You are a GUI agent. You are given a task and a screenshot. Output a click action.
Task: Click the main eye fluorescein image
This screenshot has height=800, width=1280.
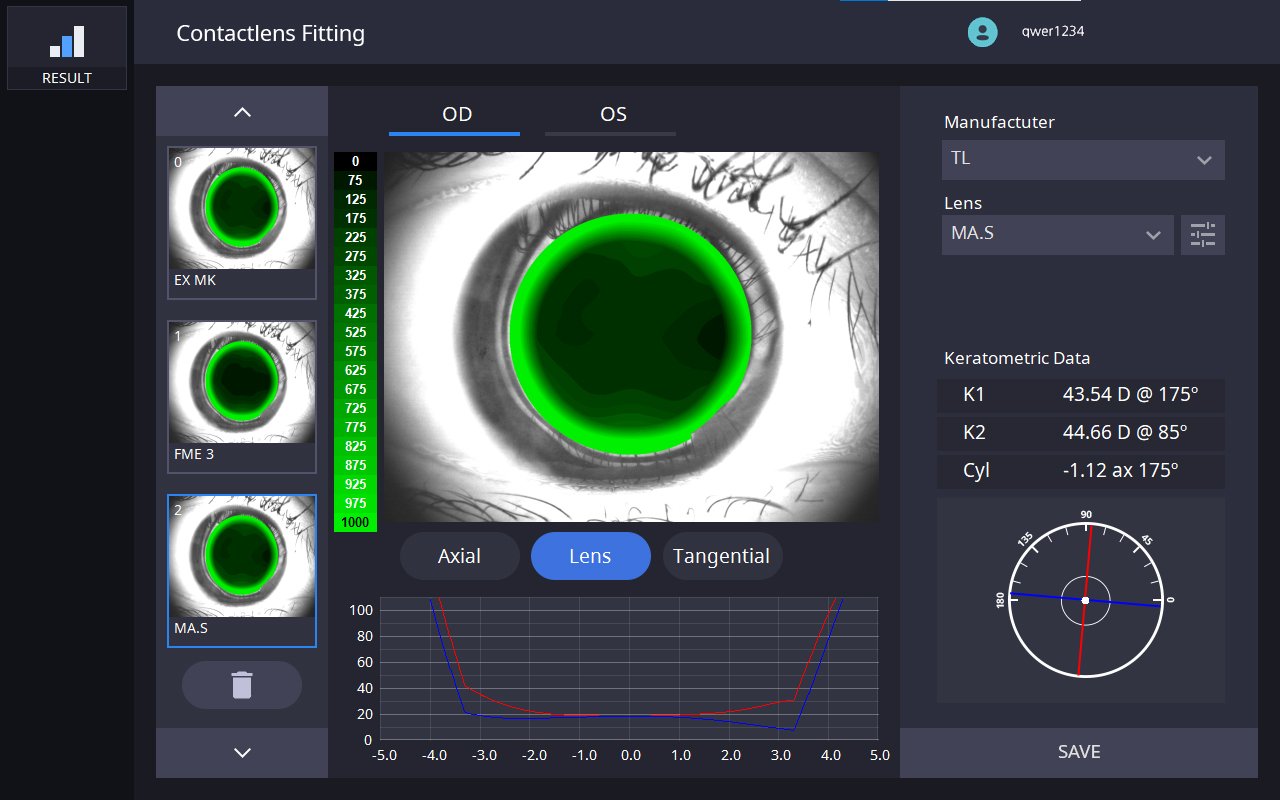tap(630, 336)
